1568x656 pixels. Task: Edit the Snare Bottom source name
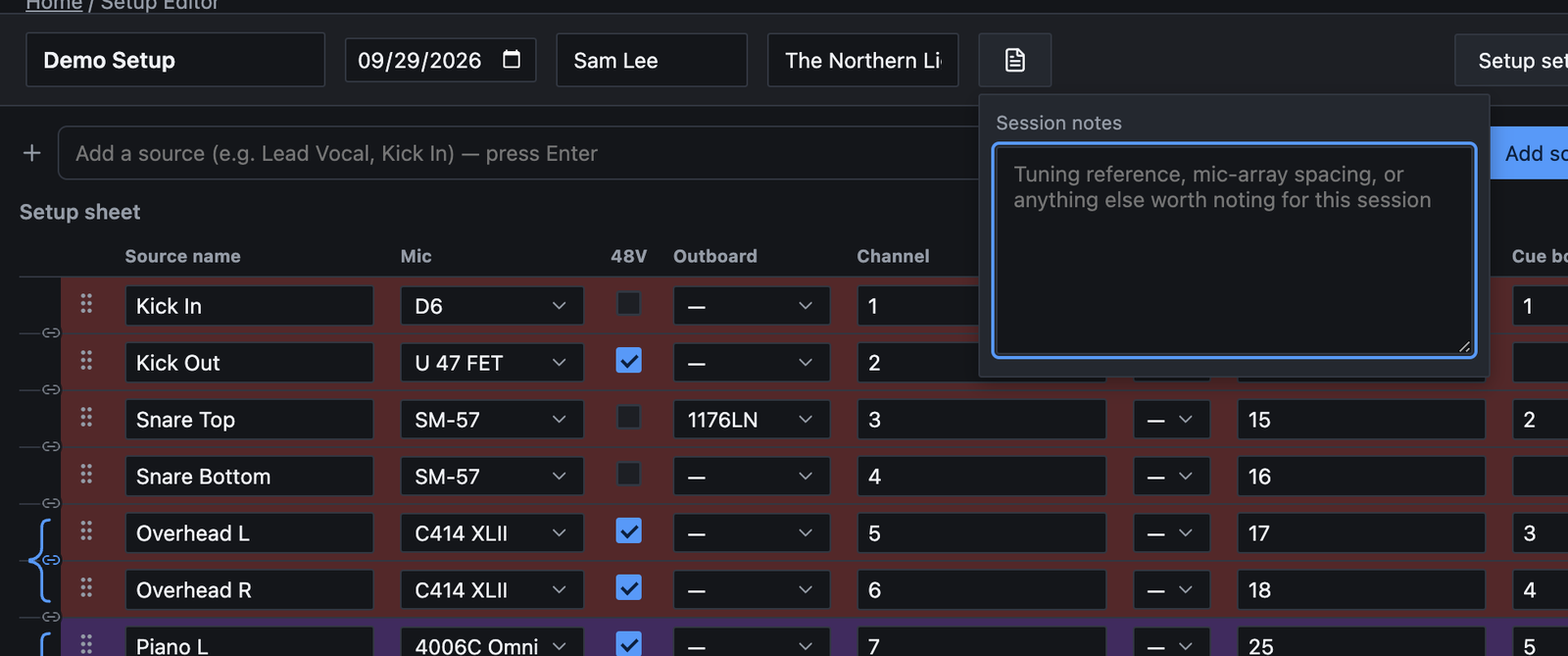coord(249,477)
